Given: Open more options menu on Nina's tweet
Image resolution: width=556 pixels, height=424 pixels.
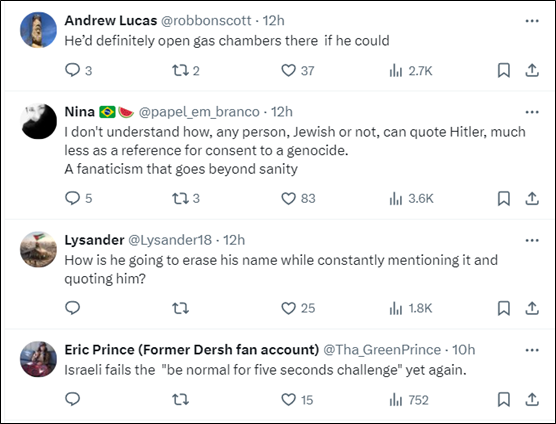Looking at the screenshot, I should 532,112.
